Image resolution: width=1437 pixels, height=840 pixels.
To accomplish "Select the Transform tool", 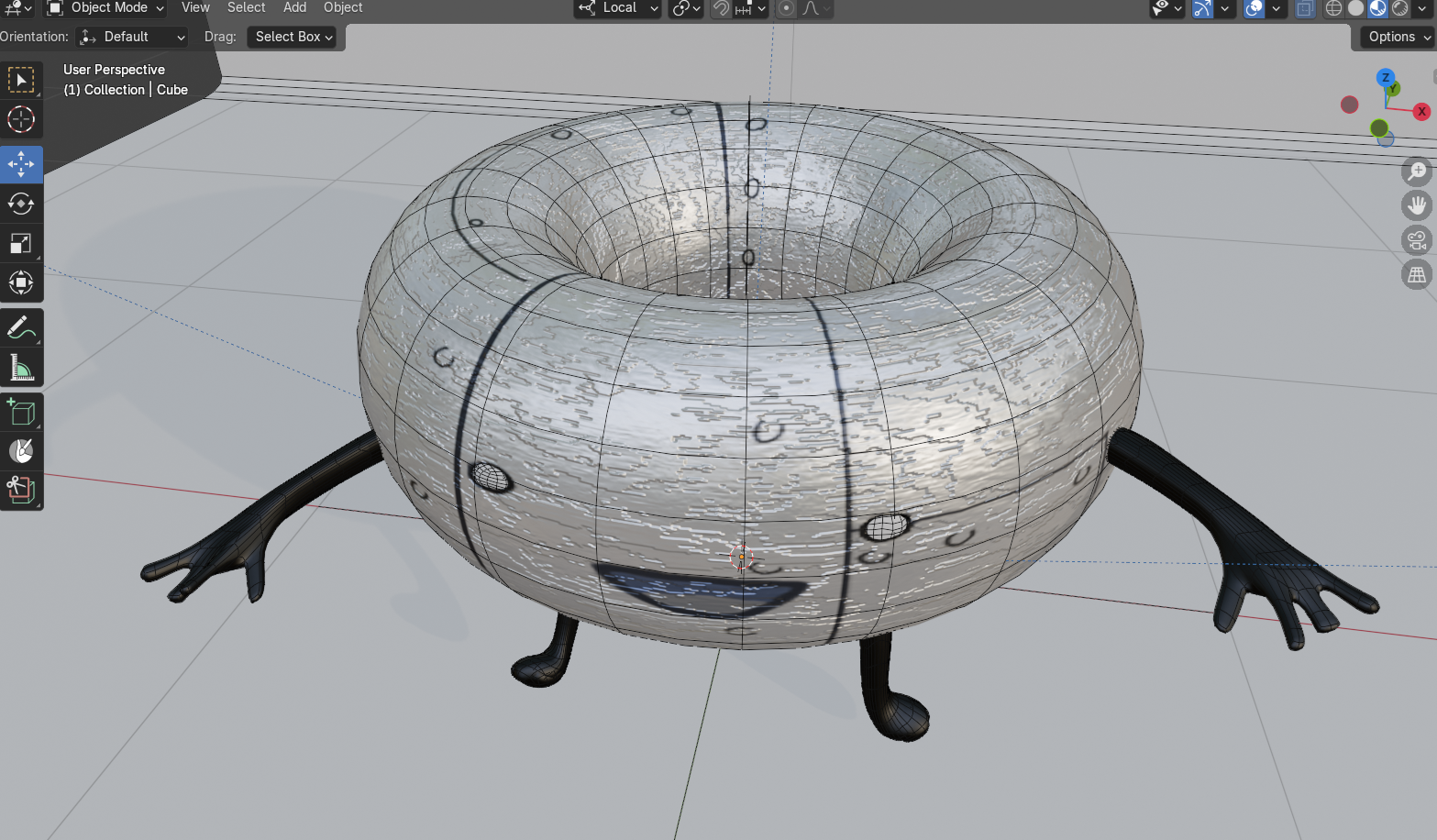I will (x=21, y=282).
